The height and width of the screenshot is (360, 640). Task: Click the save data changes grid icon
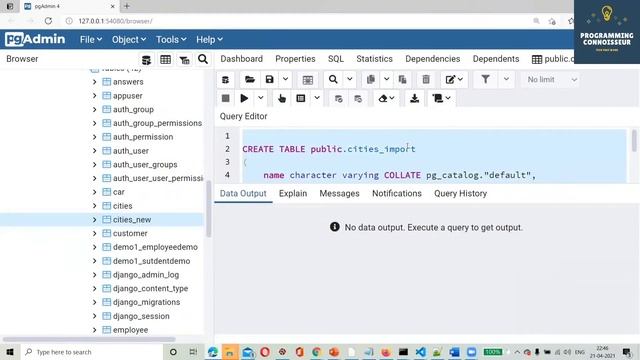(307, 80)
